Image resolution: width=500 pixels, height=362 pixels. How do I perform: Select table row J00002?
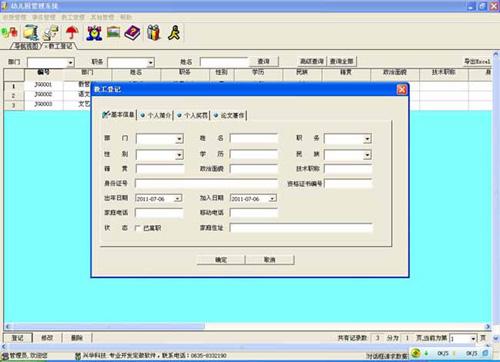tap(43, 95)
